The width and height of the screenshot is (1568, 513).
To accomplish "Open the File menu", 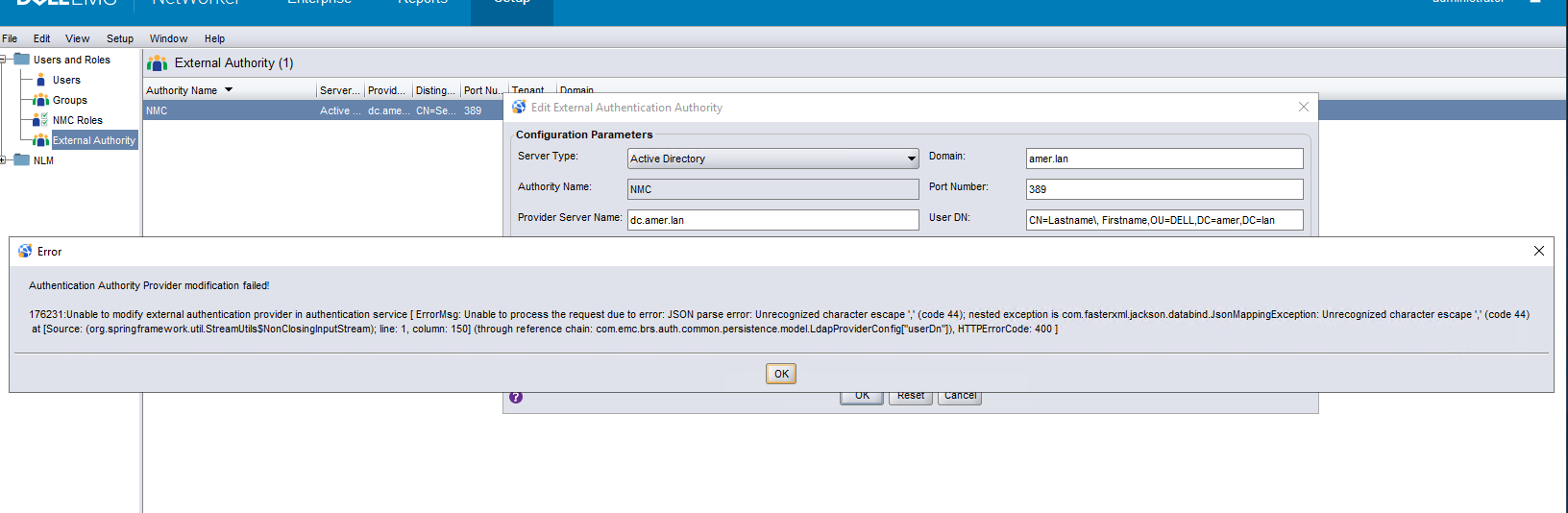I will tap(10, 38).
